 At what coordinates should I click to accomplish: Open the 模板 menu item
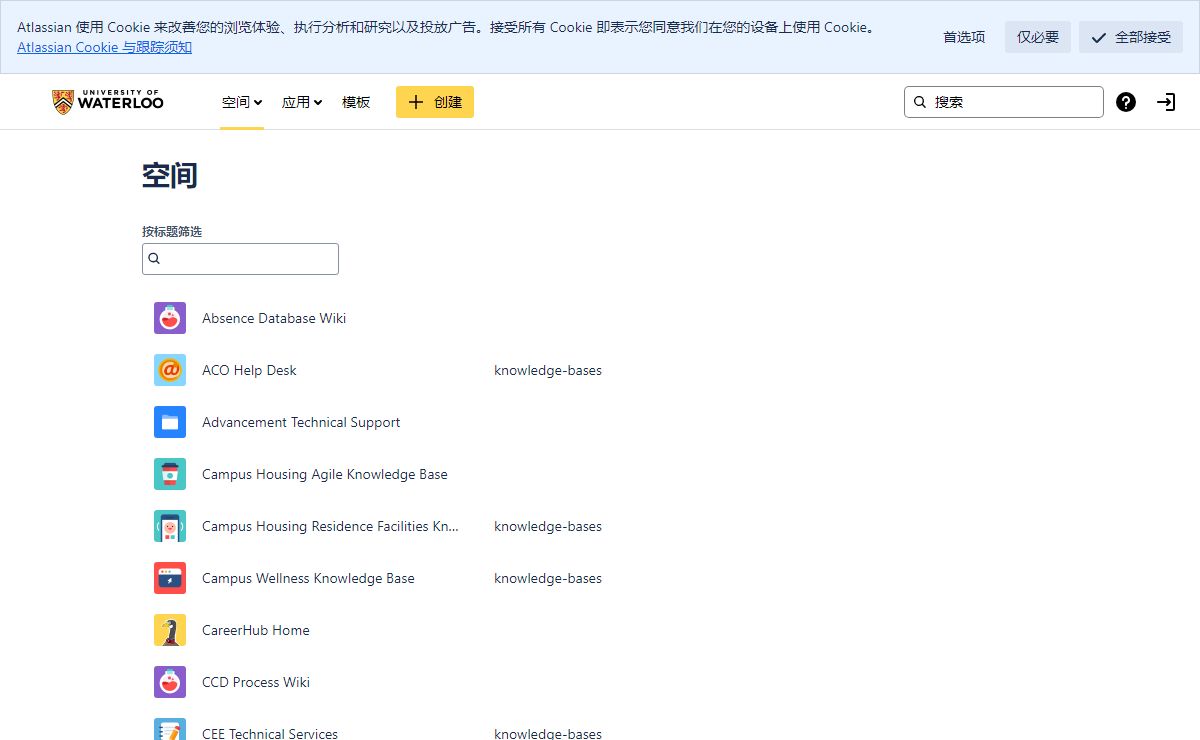click(356, 102)
